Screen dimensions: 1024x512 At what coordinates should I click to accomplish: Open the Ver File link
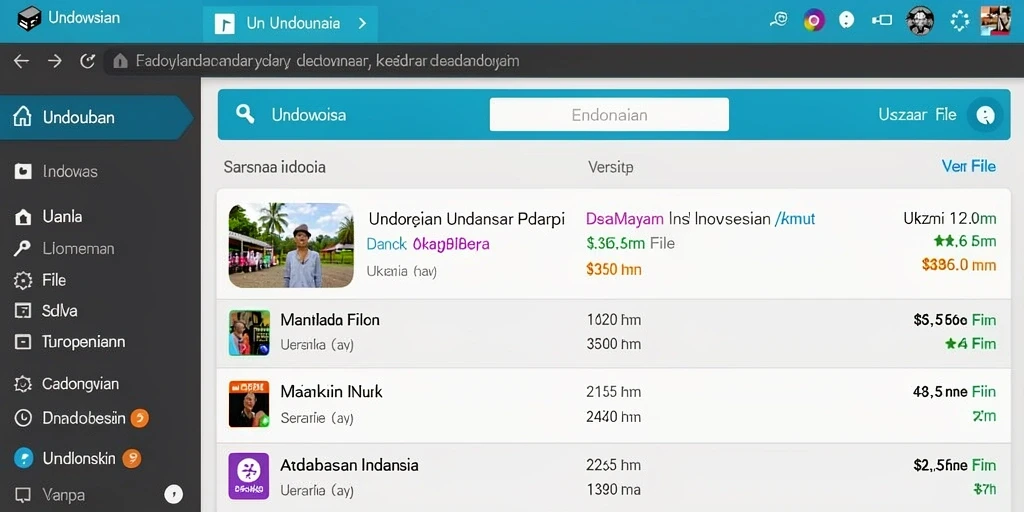[x=968, y=167]
